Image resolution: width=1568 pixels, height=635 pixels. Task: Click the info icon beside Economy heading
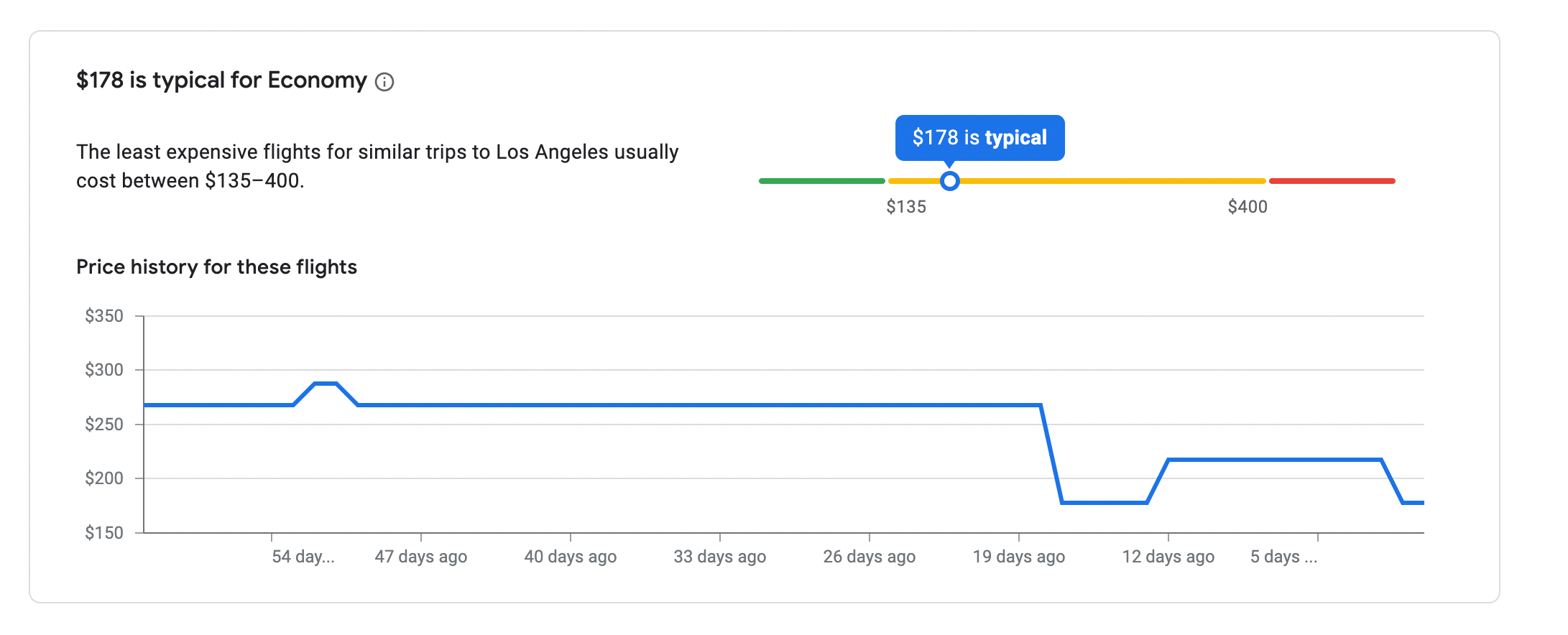click(384, 82)
